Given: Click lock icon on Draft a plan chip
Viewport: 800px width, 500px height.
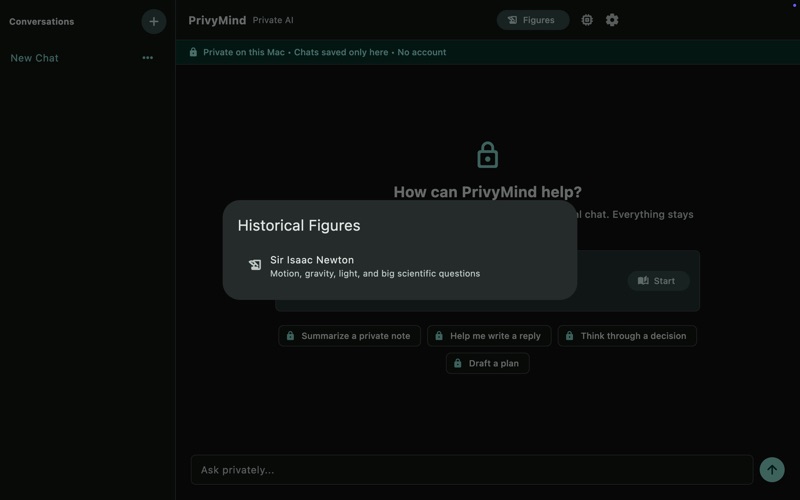Looking at the screenshot, I should point(458,363).
